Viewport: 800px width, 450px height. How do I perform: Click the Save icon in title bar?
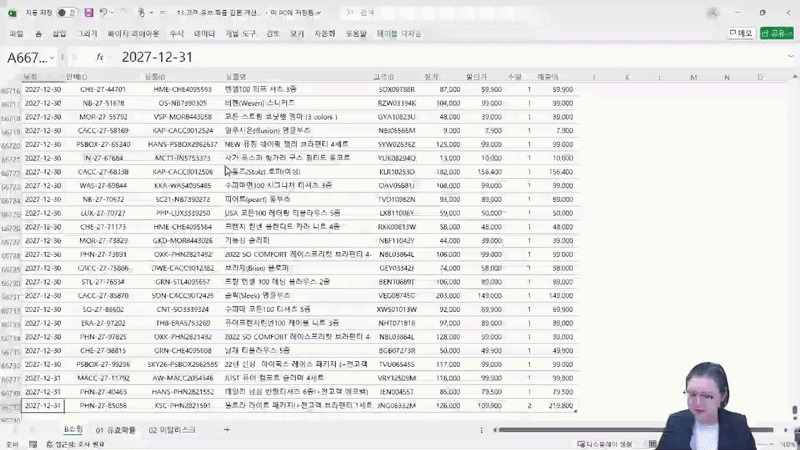90,13
